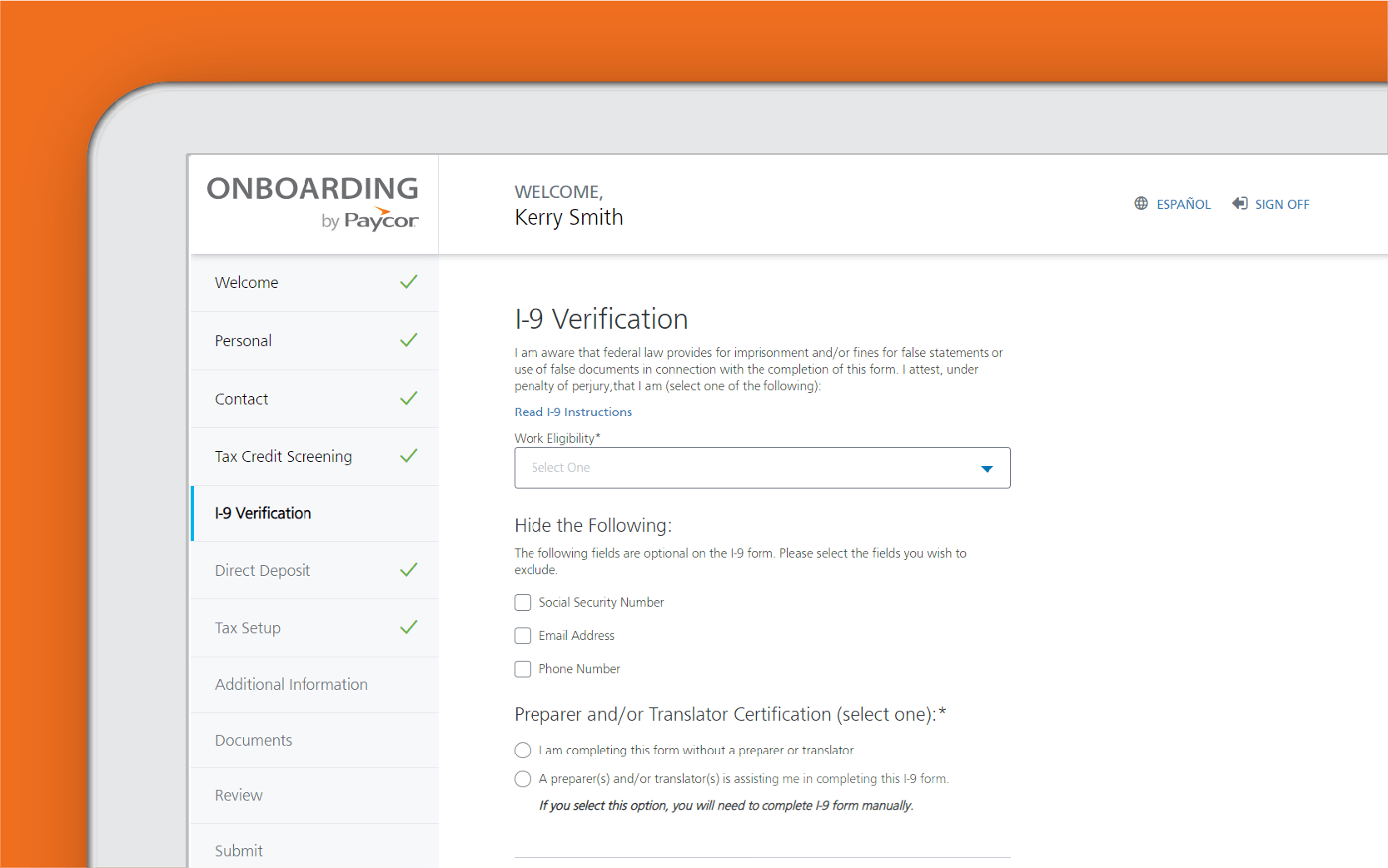This screenshot has width=1388, height=868.
Task: Click the green checkmark beside Contact
Action: (x=409, y=399)
